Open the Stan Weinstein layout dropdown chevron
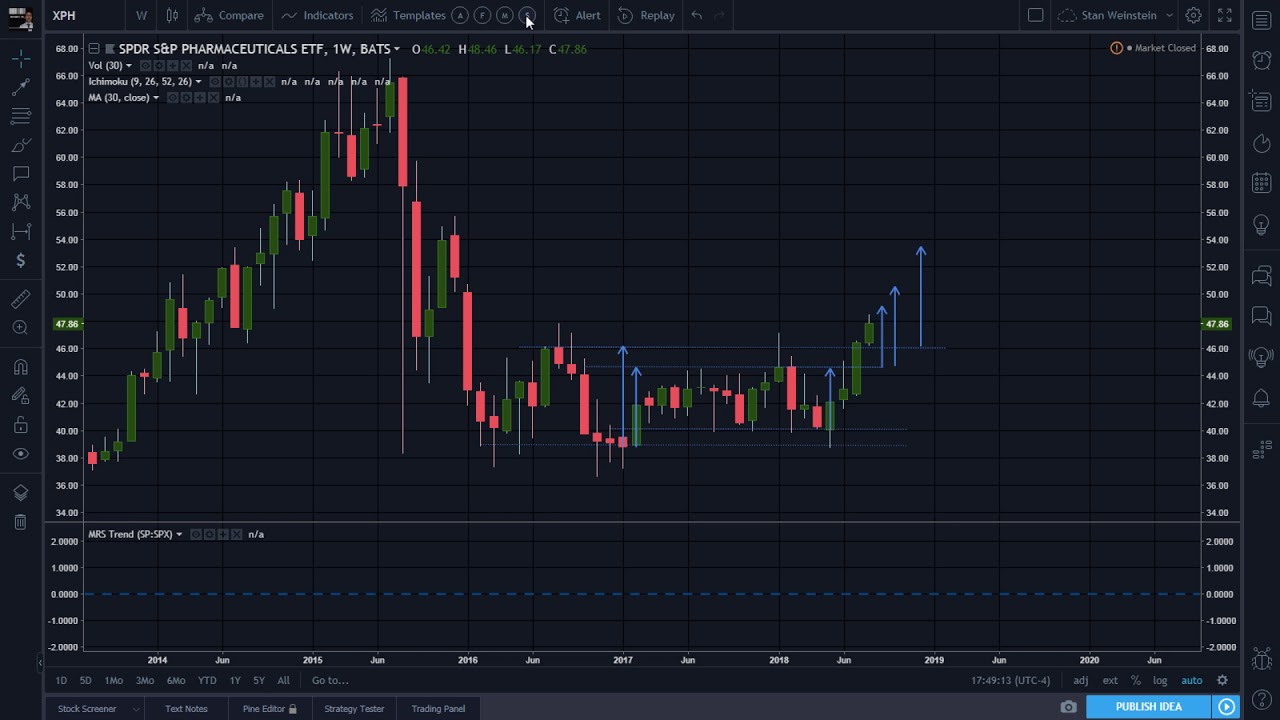Image resolution: width=1280 pixels, height=720 pixels. (x=1168, y=16)
